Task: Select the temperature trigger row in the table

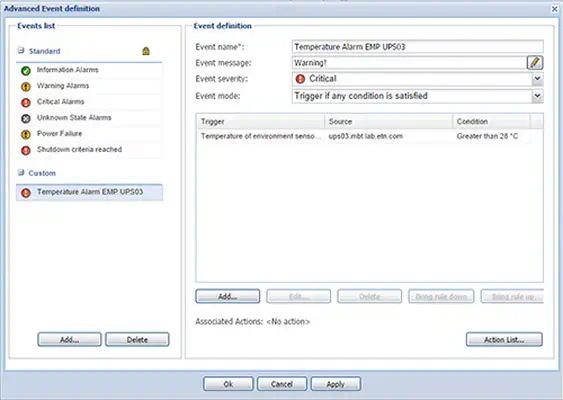Action: (364, 136)
